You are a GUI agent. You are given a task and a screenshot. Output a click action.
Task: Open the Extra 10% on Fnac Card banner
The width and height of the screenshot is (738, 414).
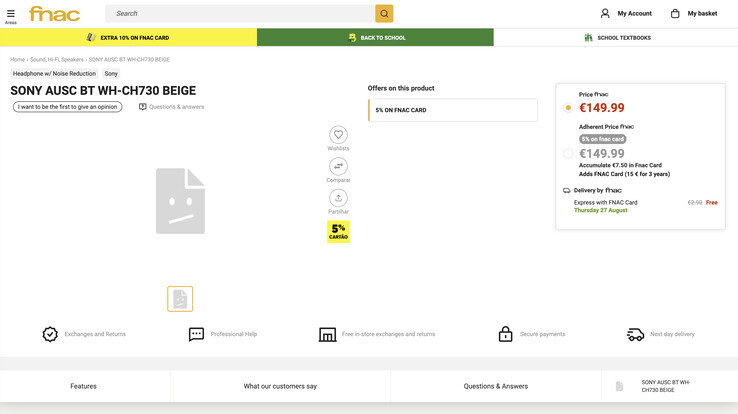pos(128,38)
